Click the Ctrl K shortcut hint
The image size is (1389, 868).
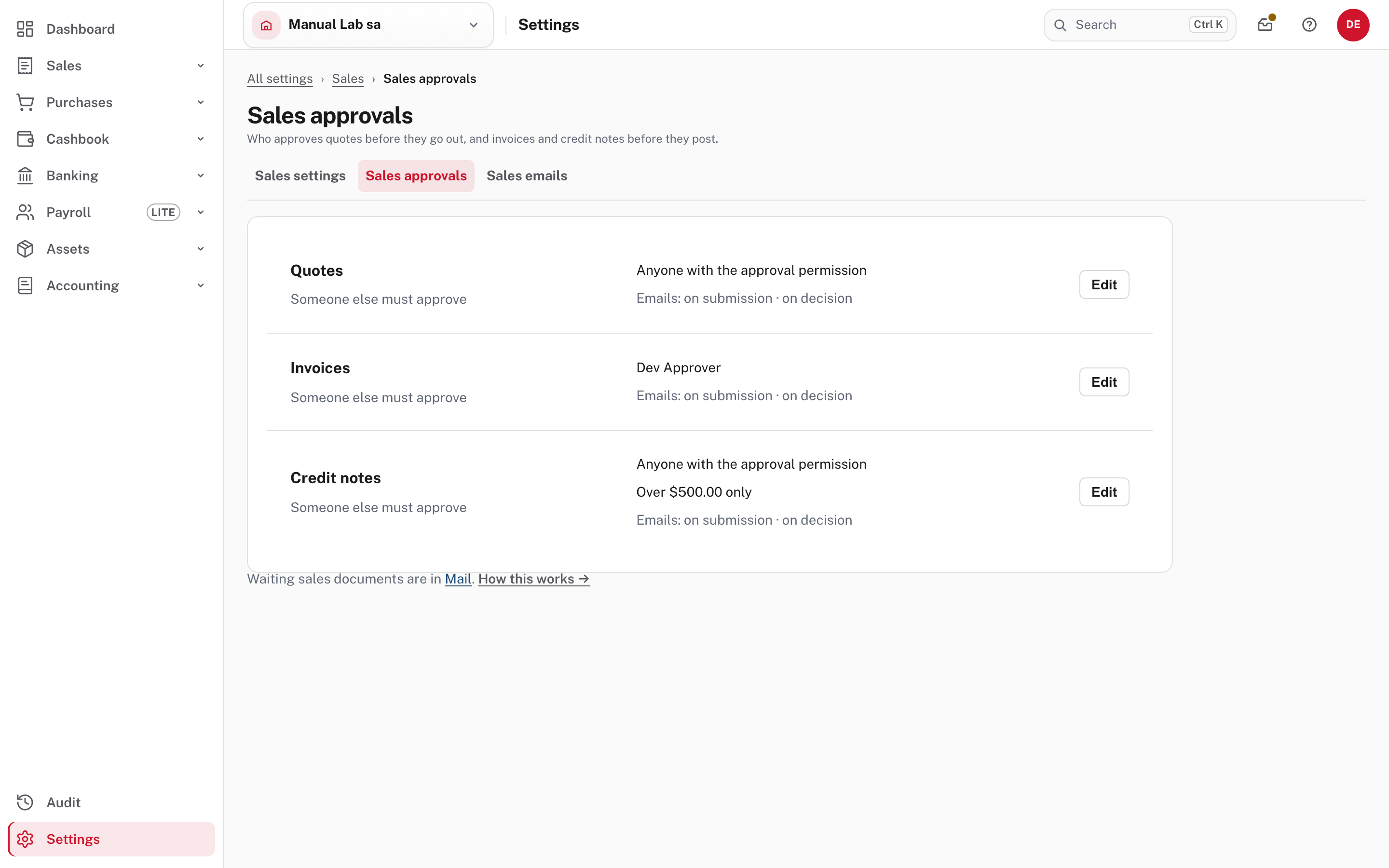coord(1208,25)
